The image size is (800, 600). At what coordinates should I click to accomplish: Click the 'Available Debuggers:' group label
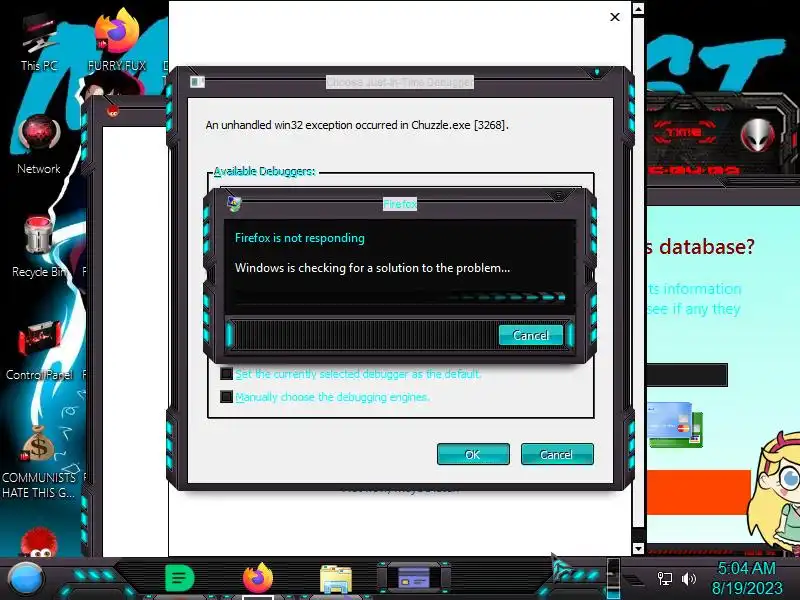pos(264,171)
